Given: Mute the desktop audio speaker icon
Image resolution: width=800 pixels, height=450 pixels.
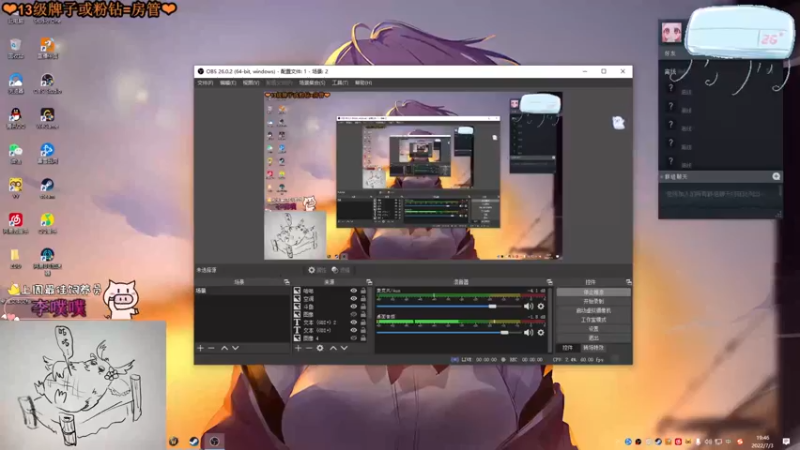Looking at the screenshot, I should coord(528,333).
